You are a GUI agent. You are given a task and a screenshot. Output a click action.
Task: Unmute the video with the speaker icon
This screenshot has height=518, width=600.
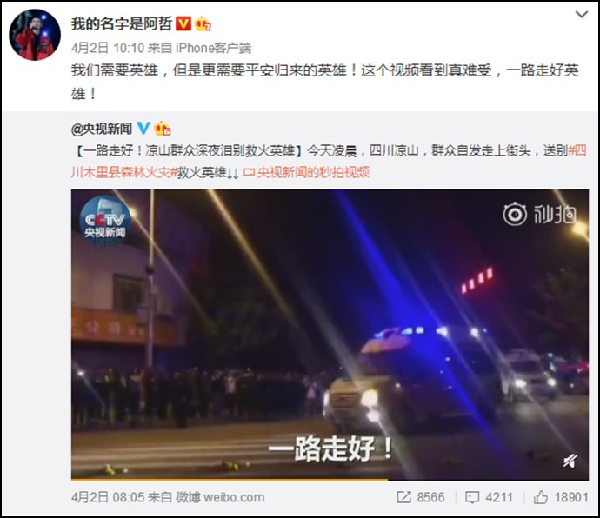pyautogui.click(x=570, y=461)
